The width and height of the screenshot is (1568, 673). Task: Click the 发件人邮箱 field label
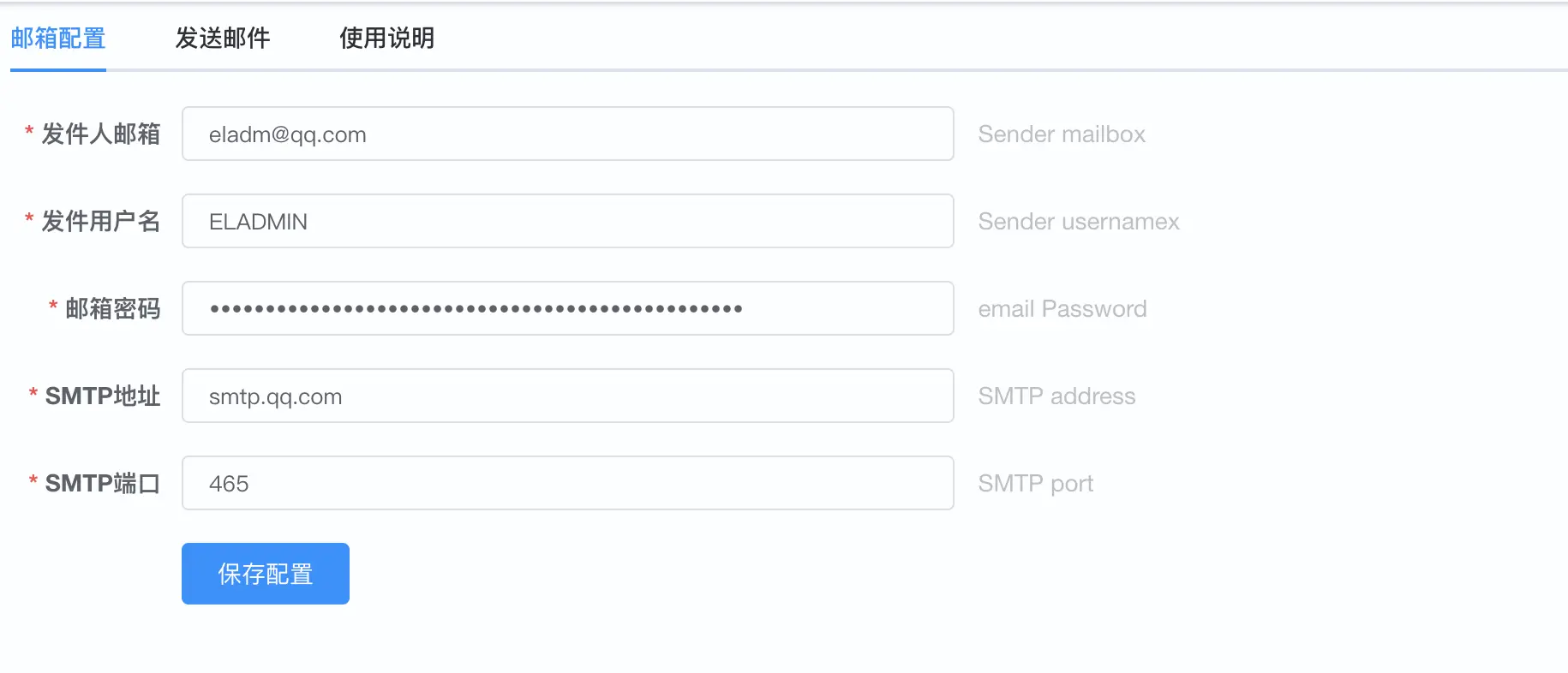(101, 134)
